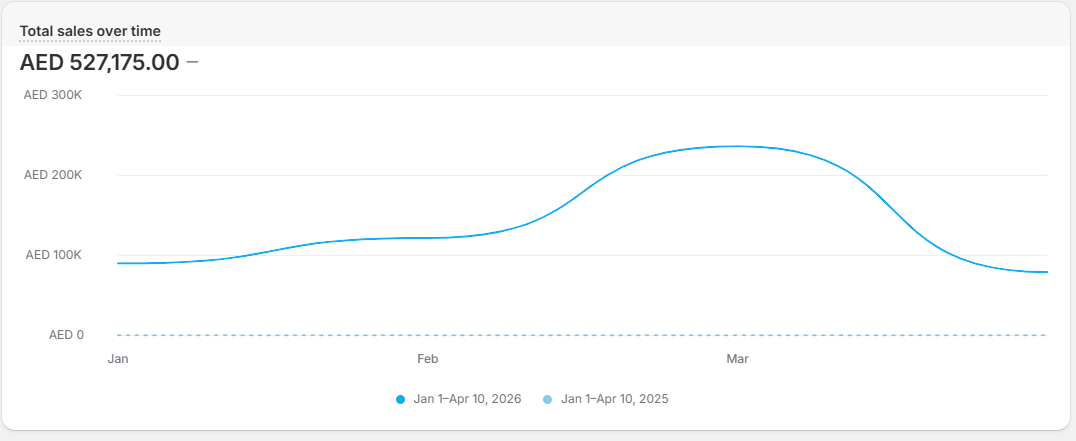Viewport: 1076px width, 441px height.
Task: Click the blue dot for the 2026 legend
Action: (401, 399)
